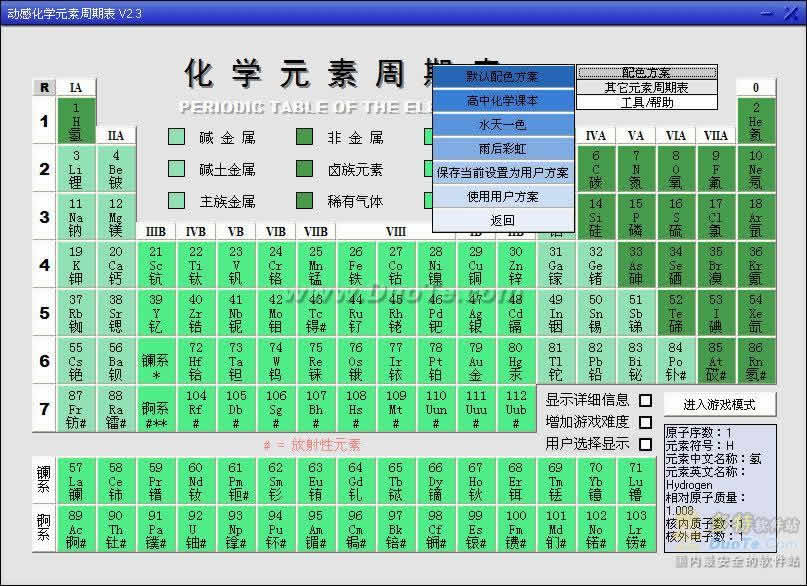Select 默认配色方案 from the color scheme menu

click(x=503, y=77)
